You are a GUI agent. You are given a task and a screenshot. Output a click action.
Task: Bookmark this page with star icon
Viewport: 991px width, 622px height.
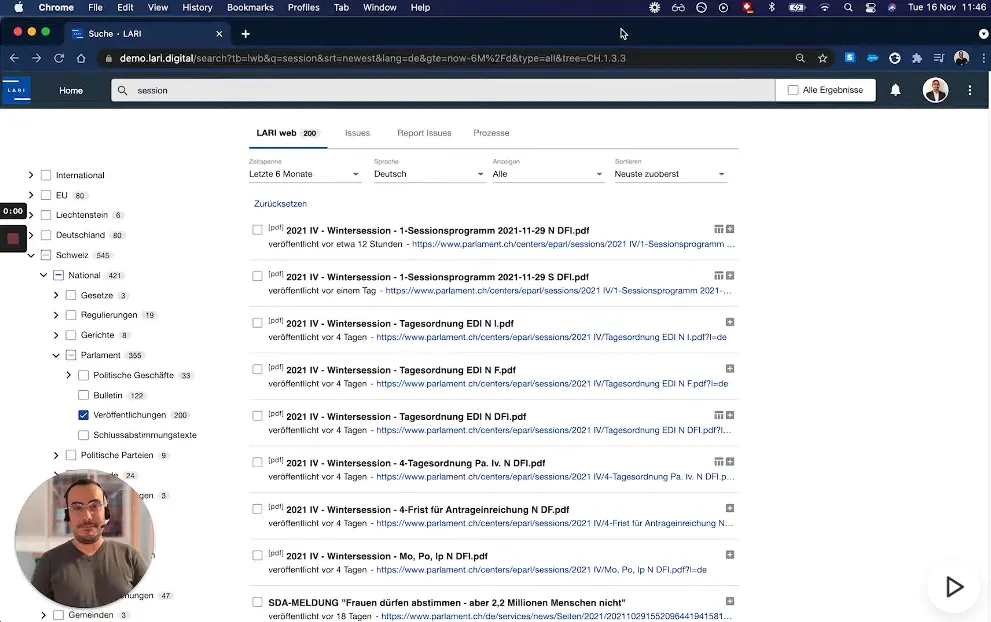823,58
